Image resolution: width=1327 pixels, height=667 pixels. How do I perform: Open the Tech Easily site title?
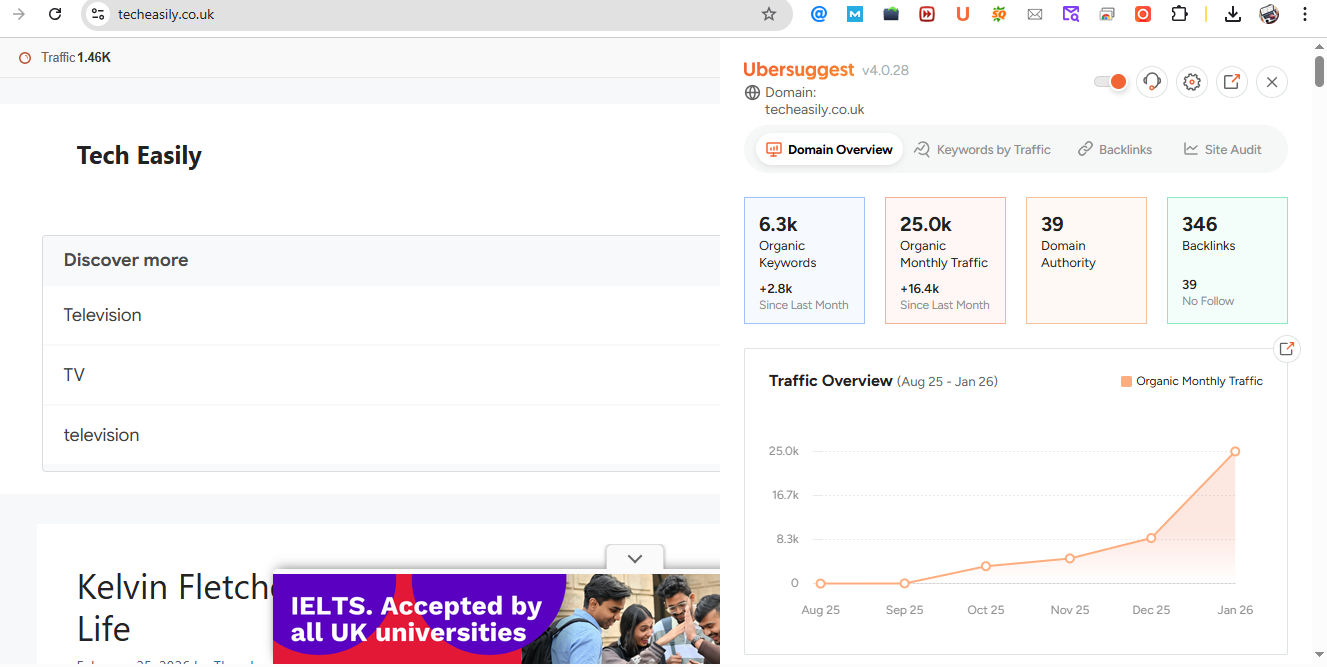139,155
